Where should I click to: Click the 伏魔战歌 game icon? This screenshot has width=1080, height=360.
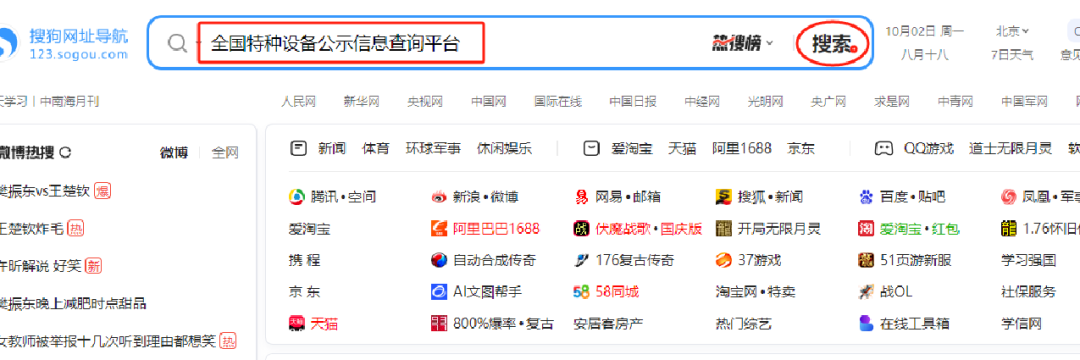coord(581,229)
